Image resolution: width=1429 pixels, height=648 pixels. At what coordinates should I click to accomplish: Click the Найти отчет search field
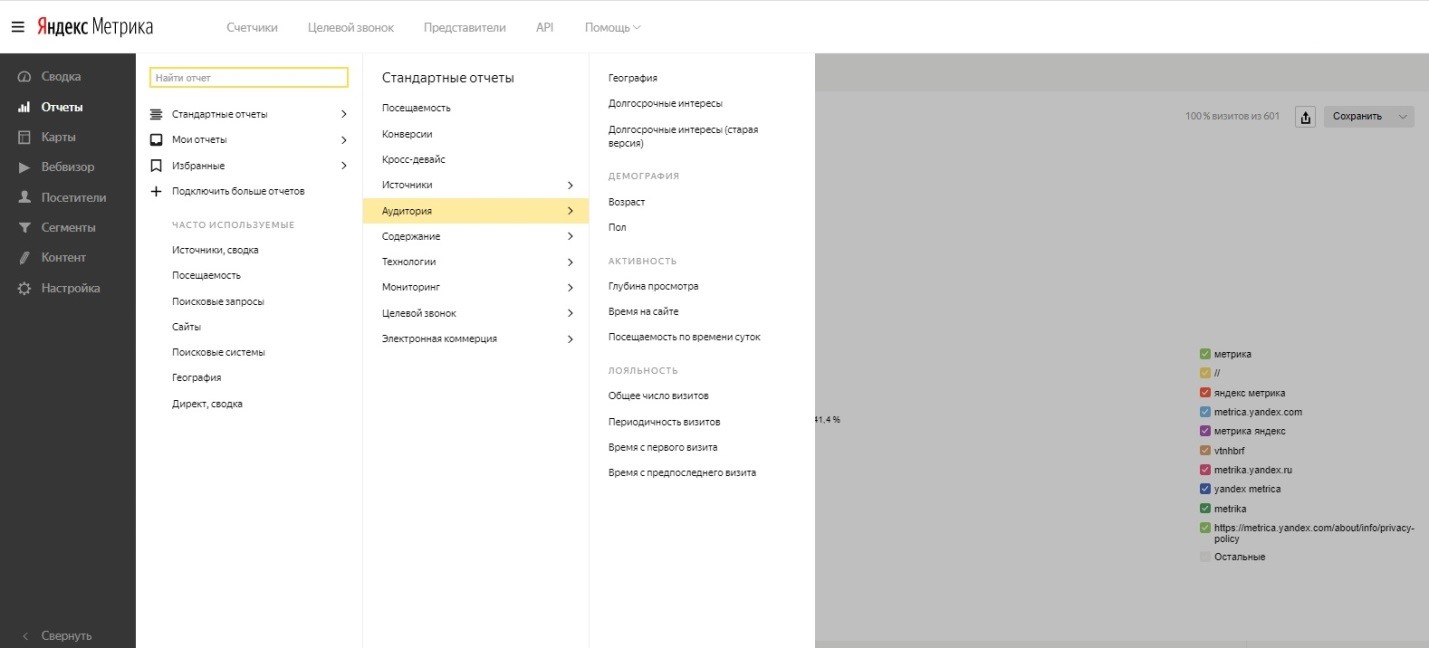coord(248,77)
